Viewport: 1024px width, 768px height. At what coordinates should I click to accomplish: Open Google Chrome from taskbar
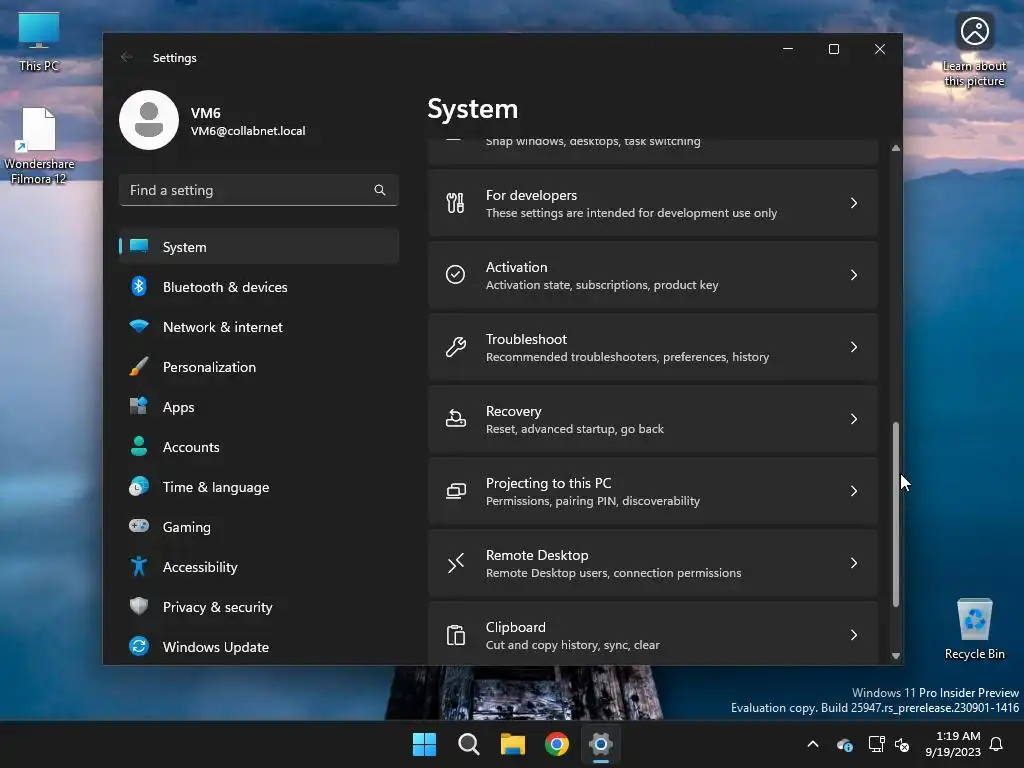(x=556, y=744)
